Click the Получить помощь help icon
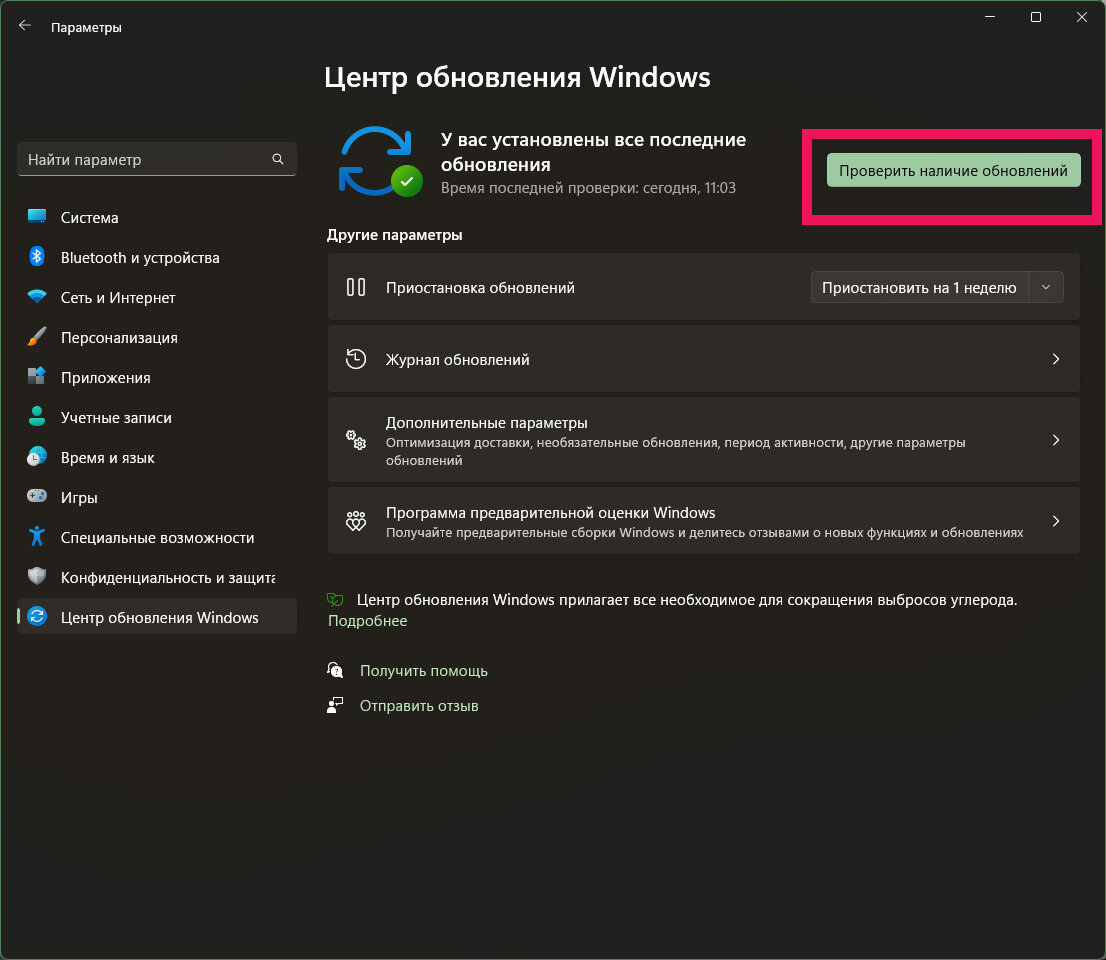 pos(335,670)
